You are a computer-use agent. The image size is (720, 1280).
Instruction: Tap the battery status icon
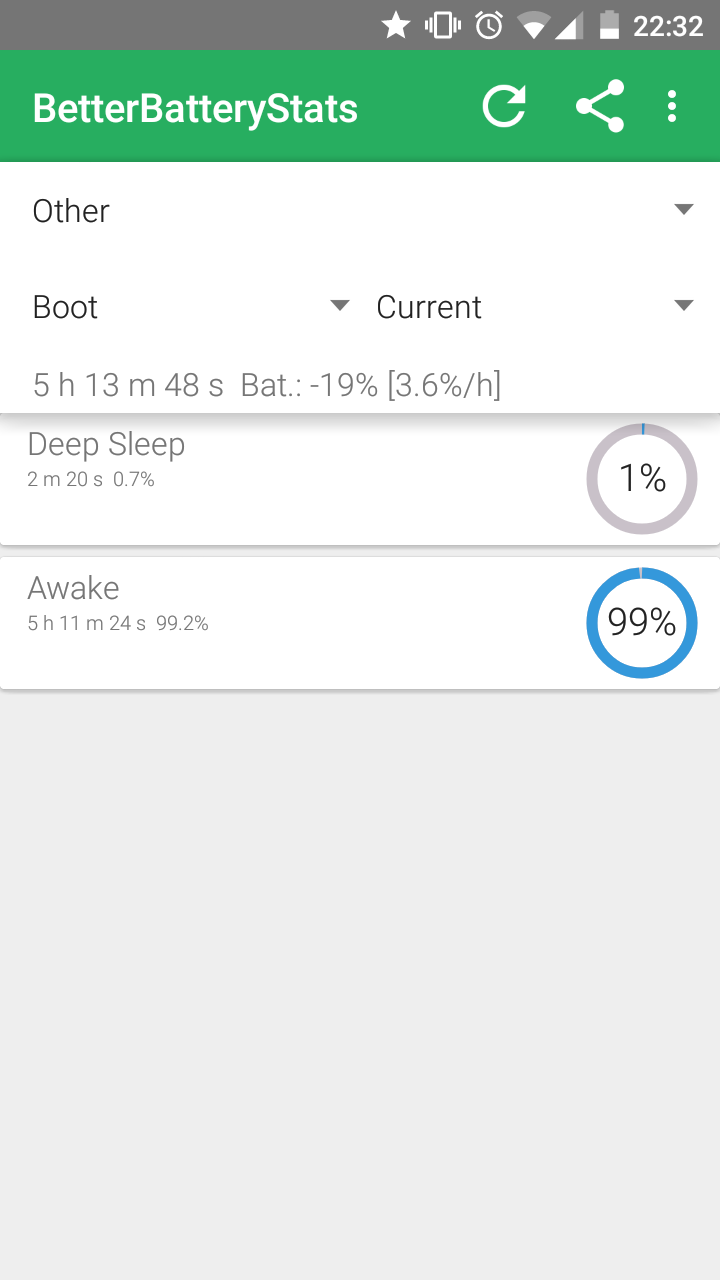click(609, 25)
